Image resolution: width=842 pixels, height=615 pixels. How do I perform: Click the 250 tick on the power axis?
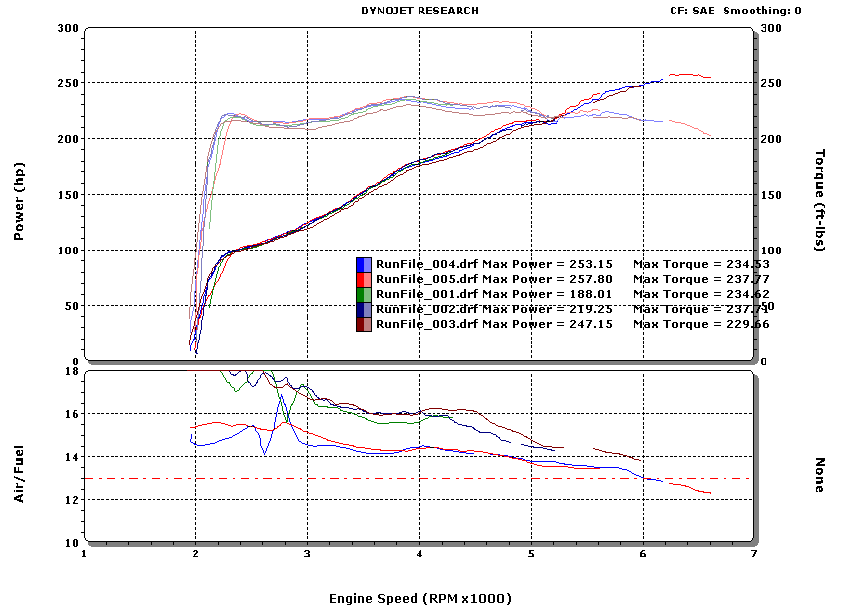tap(68, 83)
